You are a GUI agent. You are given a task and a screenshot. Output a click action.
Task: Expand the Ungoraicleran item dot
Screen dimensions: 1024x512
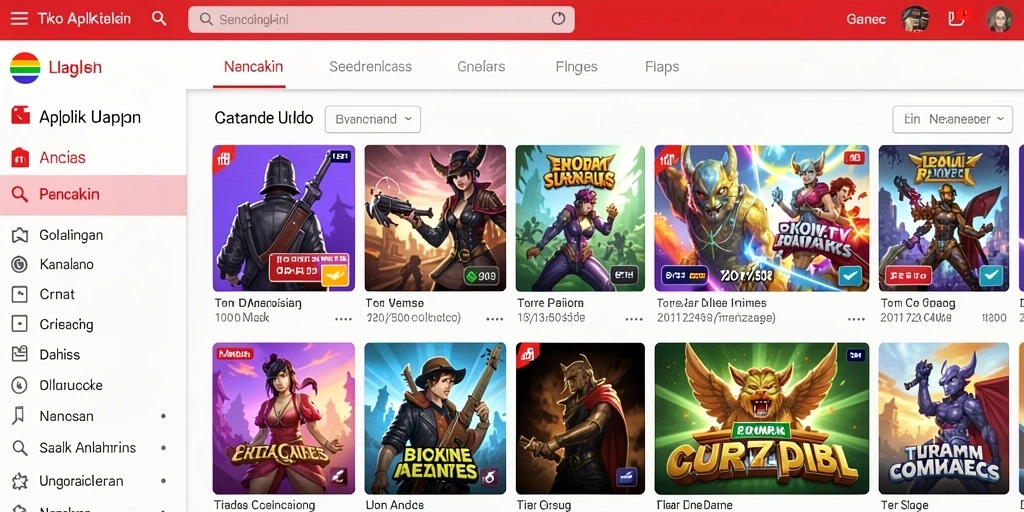(x=163, y=481)
